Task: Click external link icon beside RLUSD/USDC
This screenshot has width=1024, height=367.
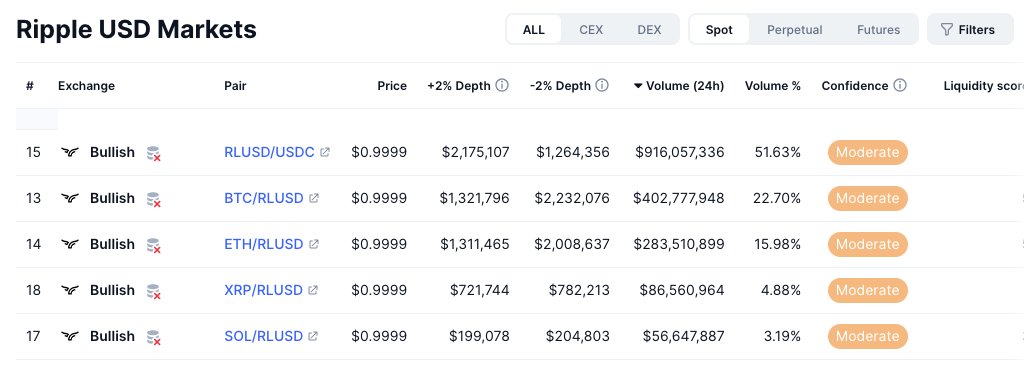Action: tap(325, 152)
